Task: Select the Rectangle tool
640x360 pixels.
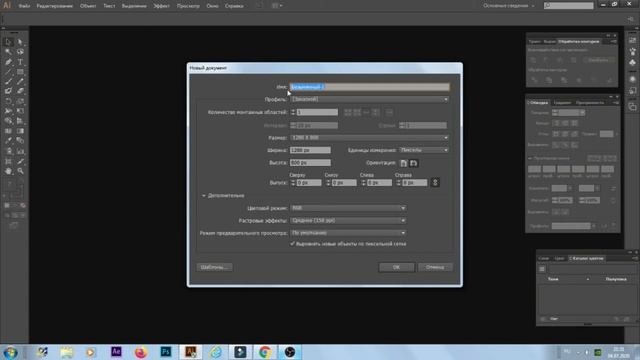Action: click(20, 72)
